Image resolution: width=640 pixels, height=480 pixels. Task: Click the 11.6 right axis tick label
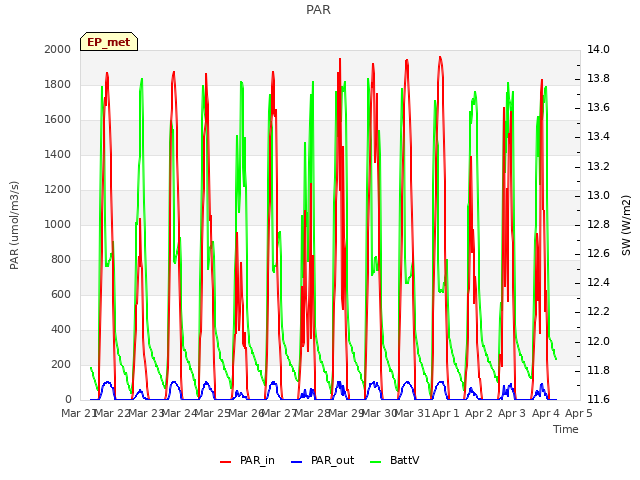[598, 400]
